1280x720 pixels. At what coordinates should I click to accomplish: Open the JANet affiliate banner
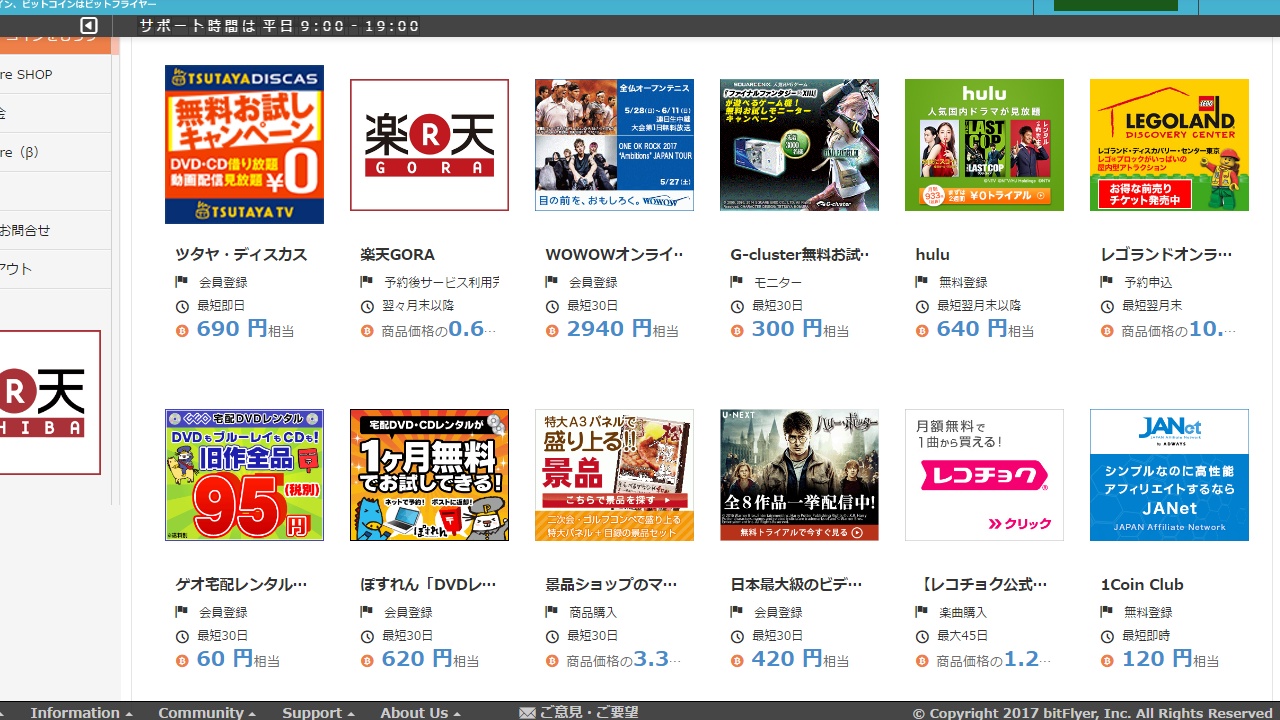[x=1169, y=475]
